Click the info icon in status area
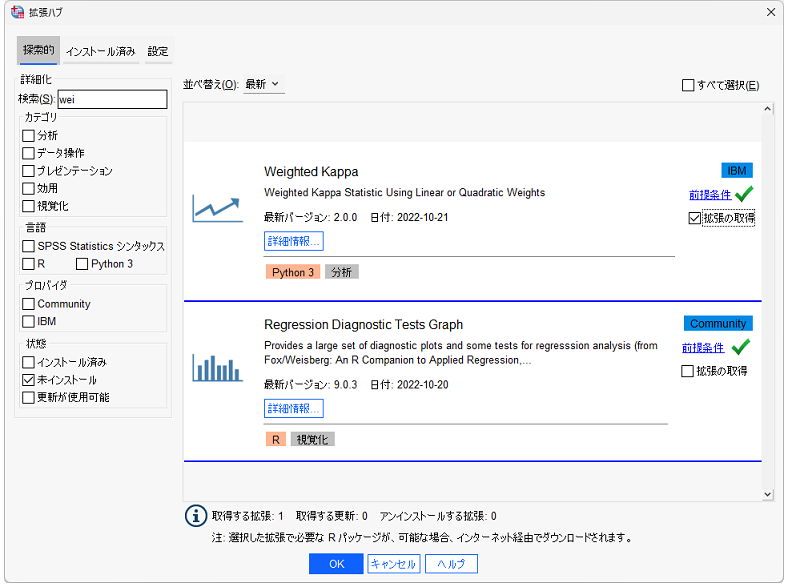This screenshot has height=587, width=788. pos(196,516)
